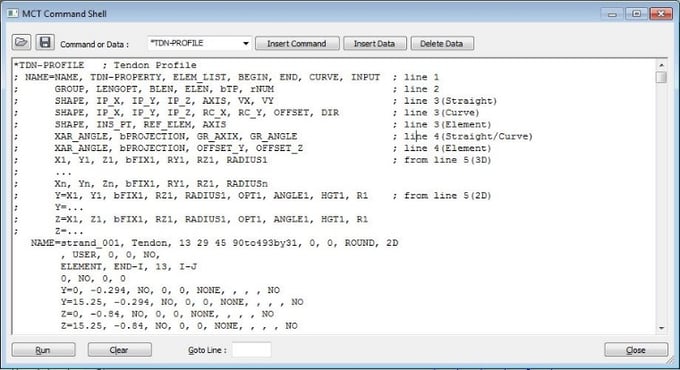The height and width of the screenshot is (370, 680).
Task: Click the 'Y=15.25, -0.294' line
Action: 182,302
